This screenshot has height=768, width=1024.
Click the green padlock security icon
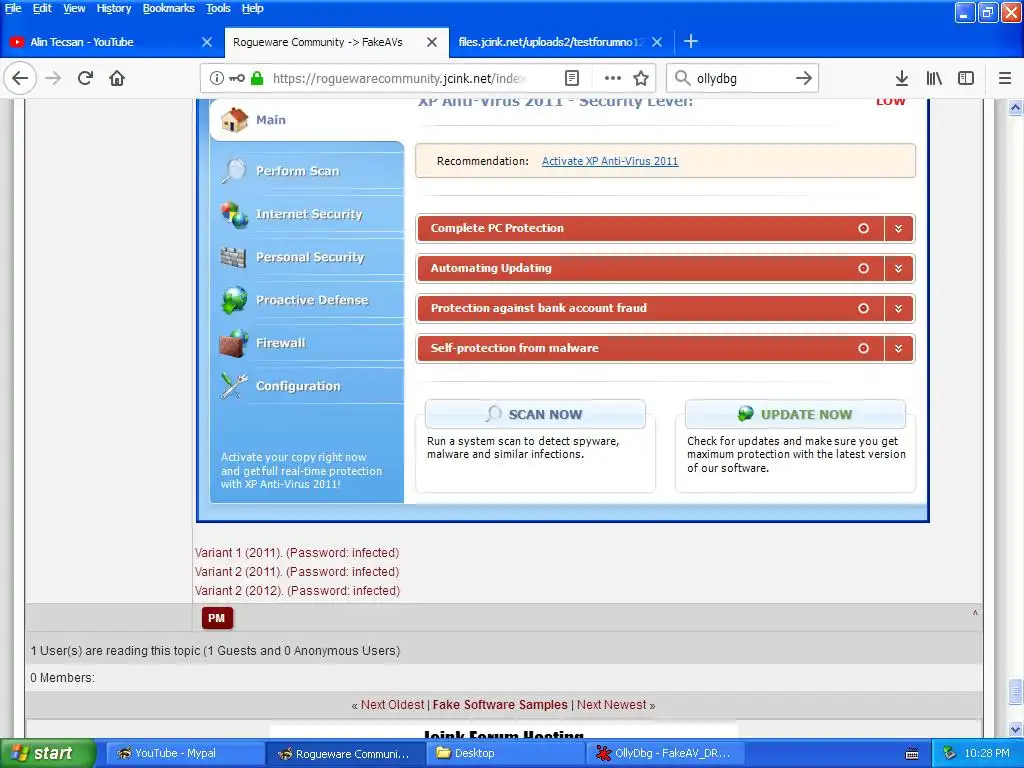tap(257, 78)
